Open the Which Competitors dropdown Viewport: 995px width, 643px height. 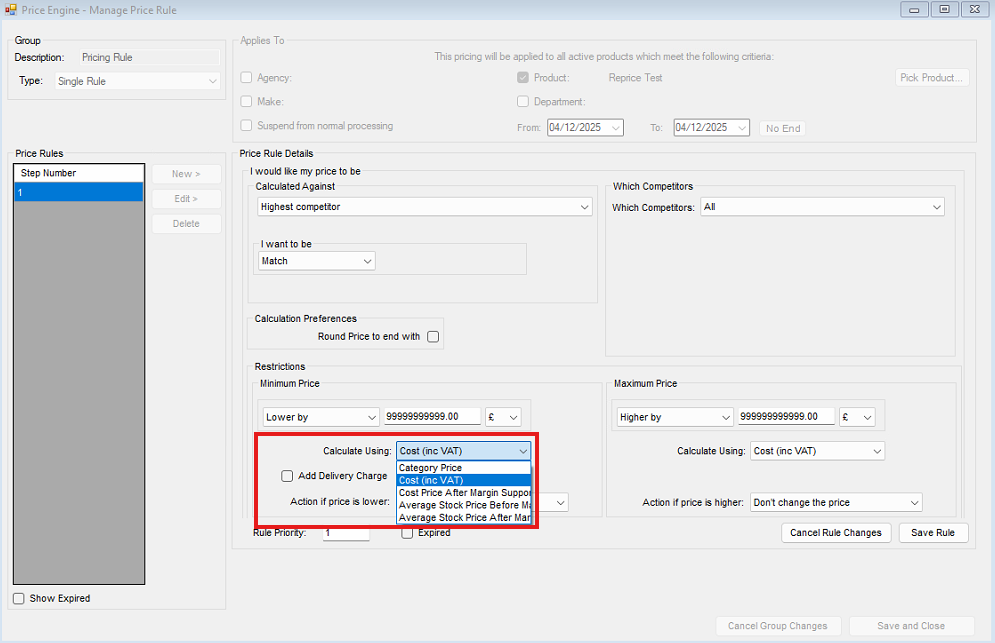pos(822,207)
